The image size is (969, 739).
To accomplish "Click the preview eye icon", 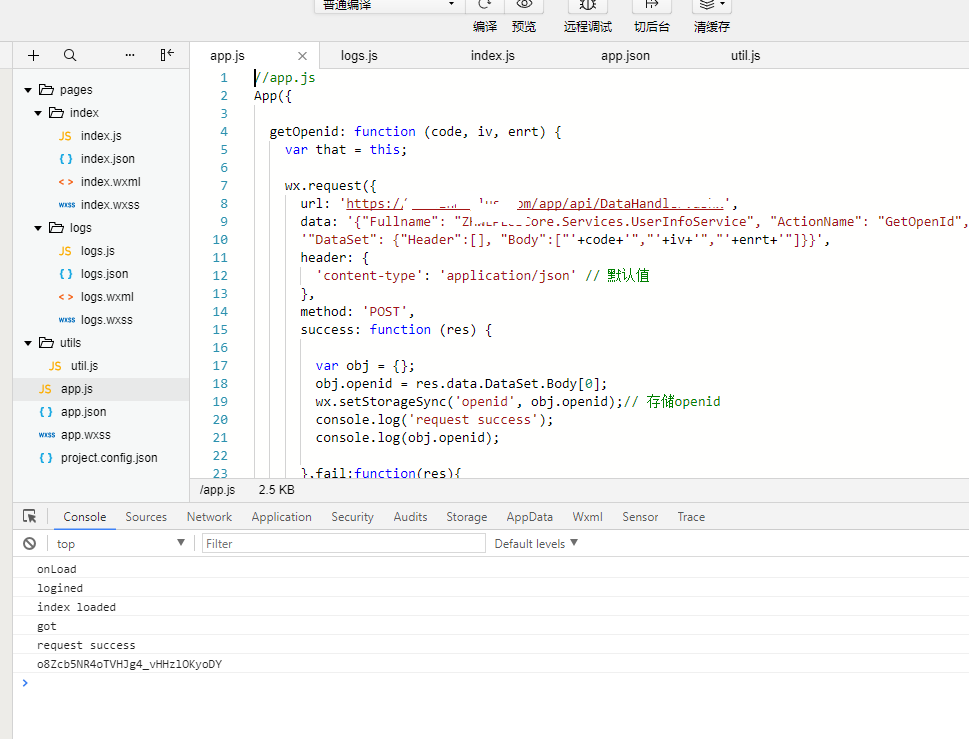I will pos(524,6).
